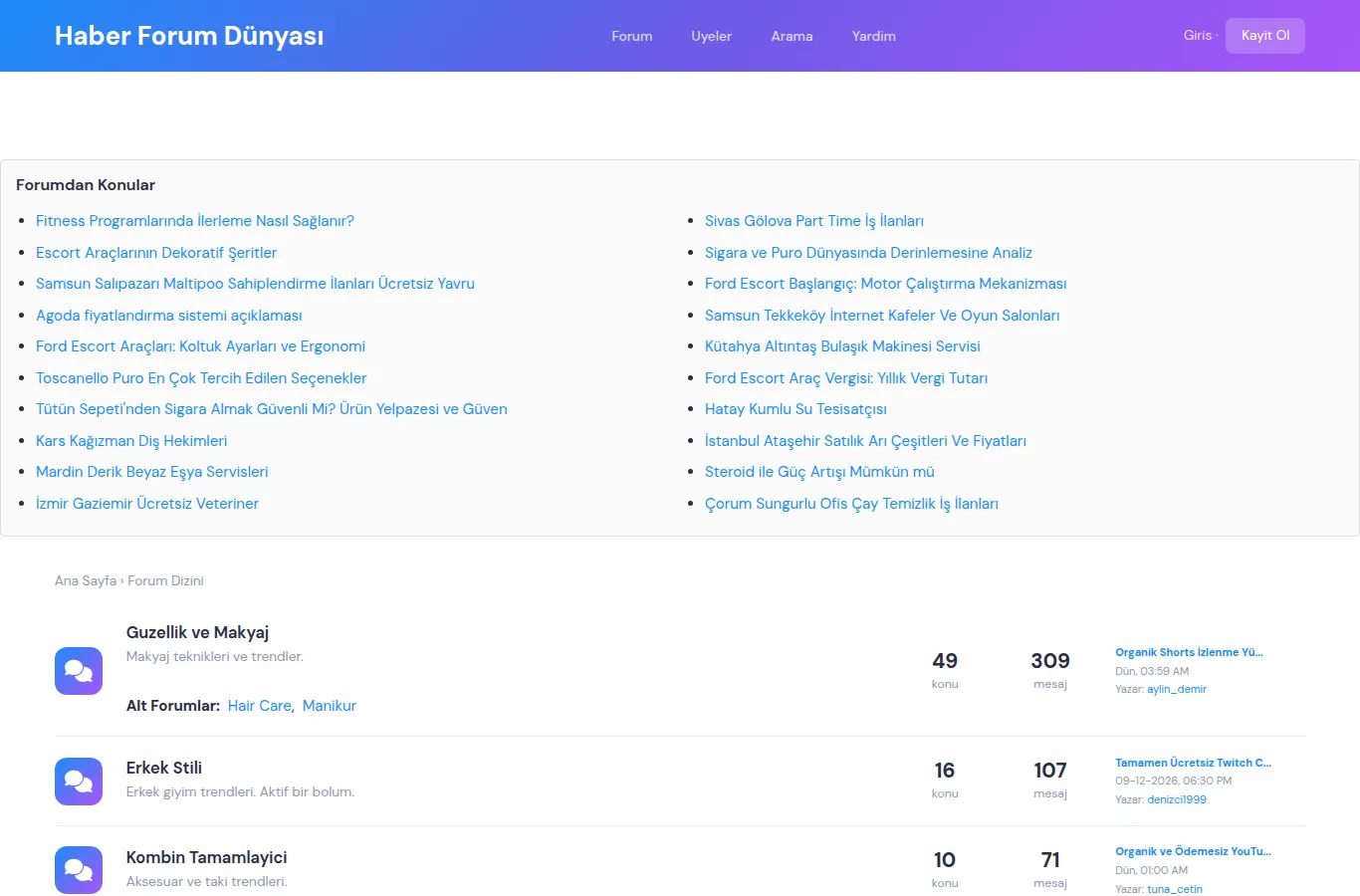Open the Manikur sub-forum link

coord(330,706)
